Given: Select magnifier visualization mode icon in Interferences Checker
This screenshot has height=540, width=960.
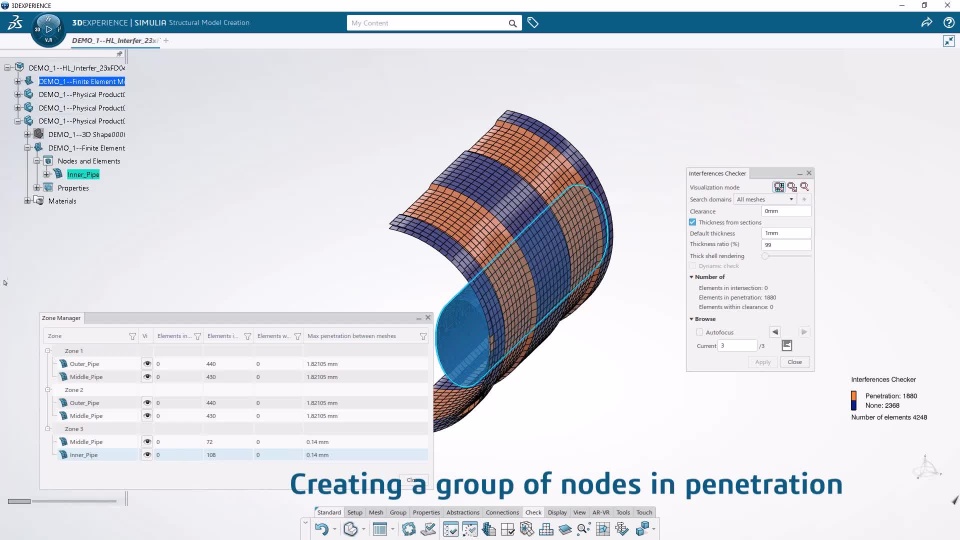Looking at the screenshot, I should coord(804,187).
